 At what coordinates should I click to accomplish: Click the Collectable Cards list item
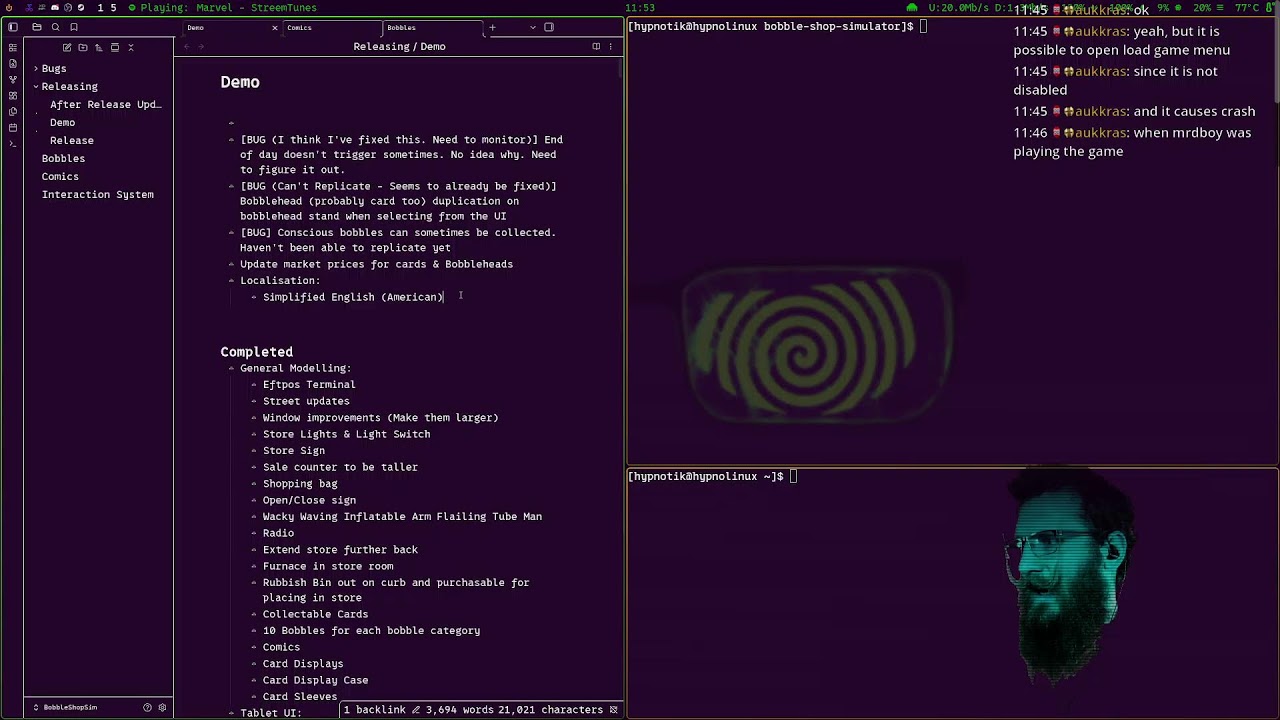tap(315, 614)
